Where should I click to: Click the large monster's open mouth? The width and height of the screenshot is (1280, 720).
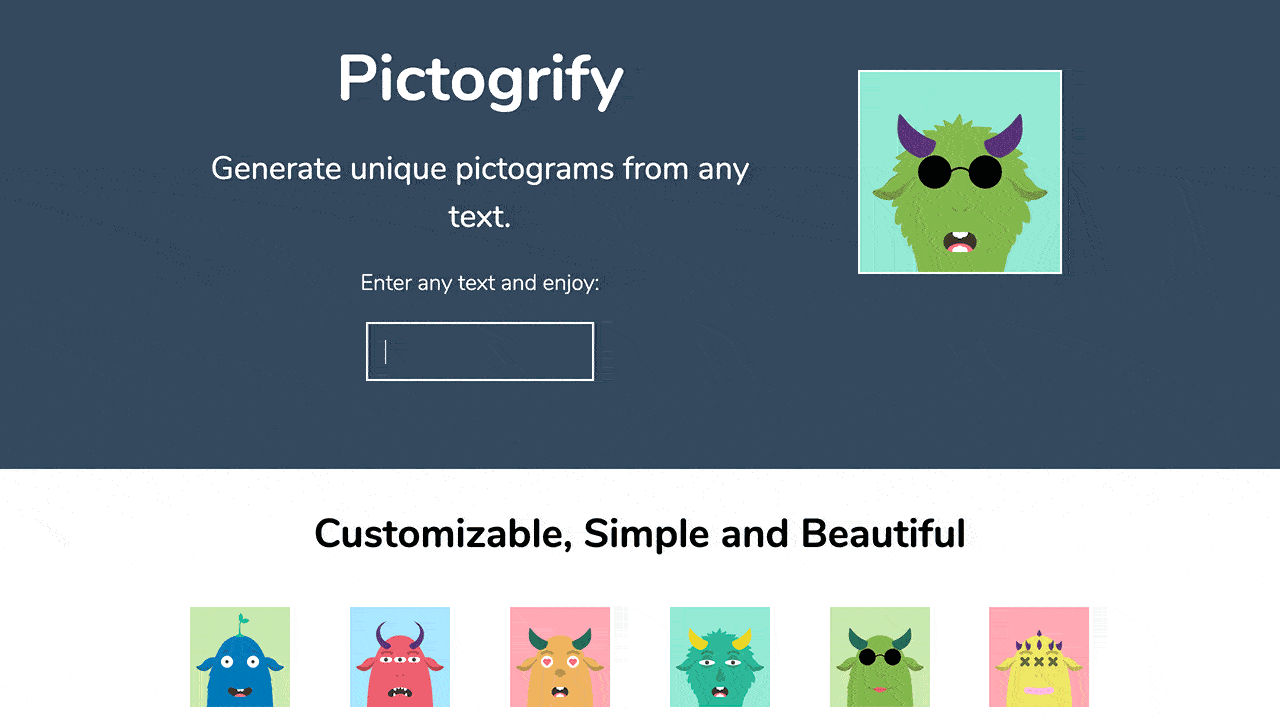click(x=959, y=241)
